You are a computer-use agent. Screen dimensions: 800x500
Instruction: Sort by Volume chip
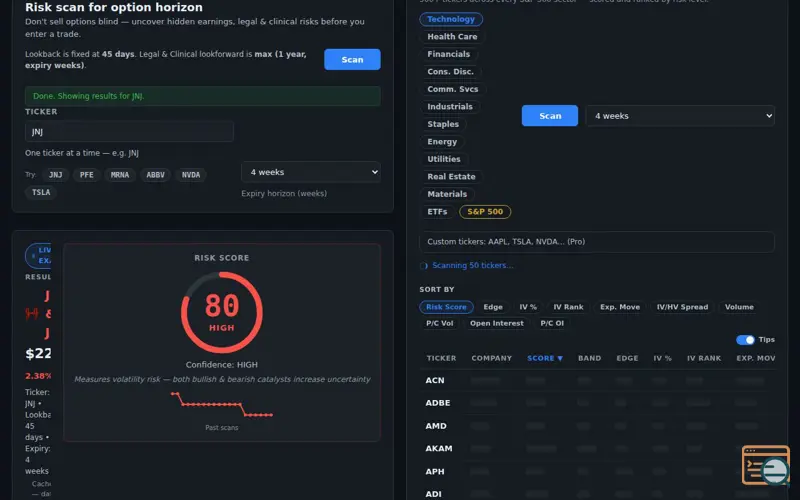(739, 307)
